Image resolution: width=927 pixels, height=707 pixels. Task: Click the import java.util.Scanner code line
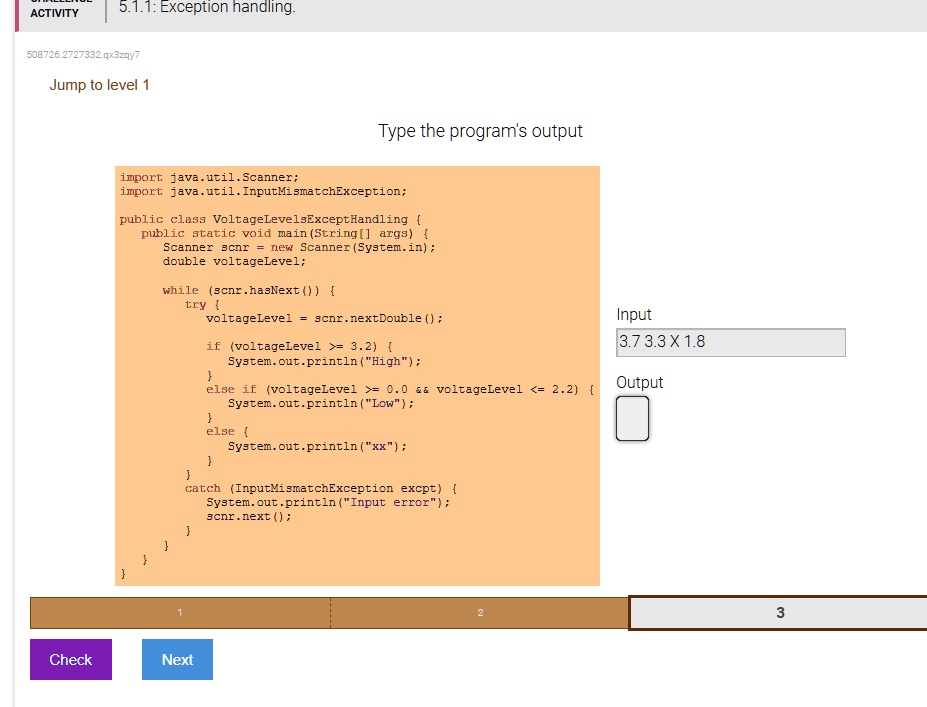pos(209,176)
